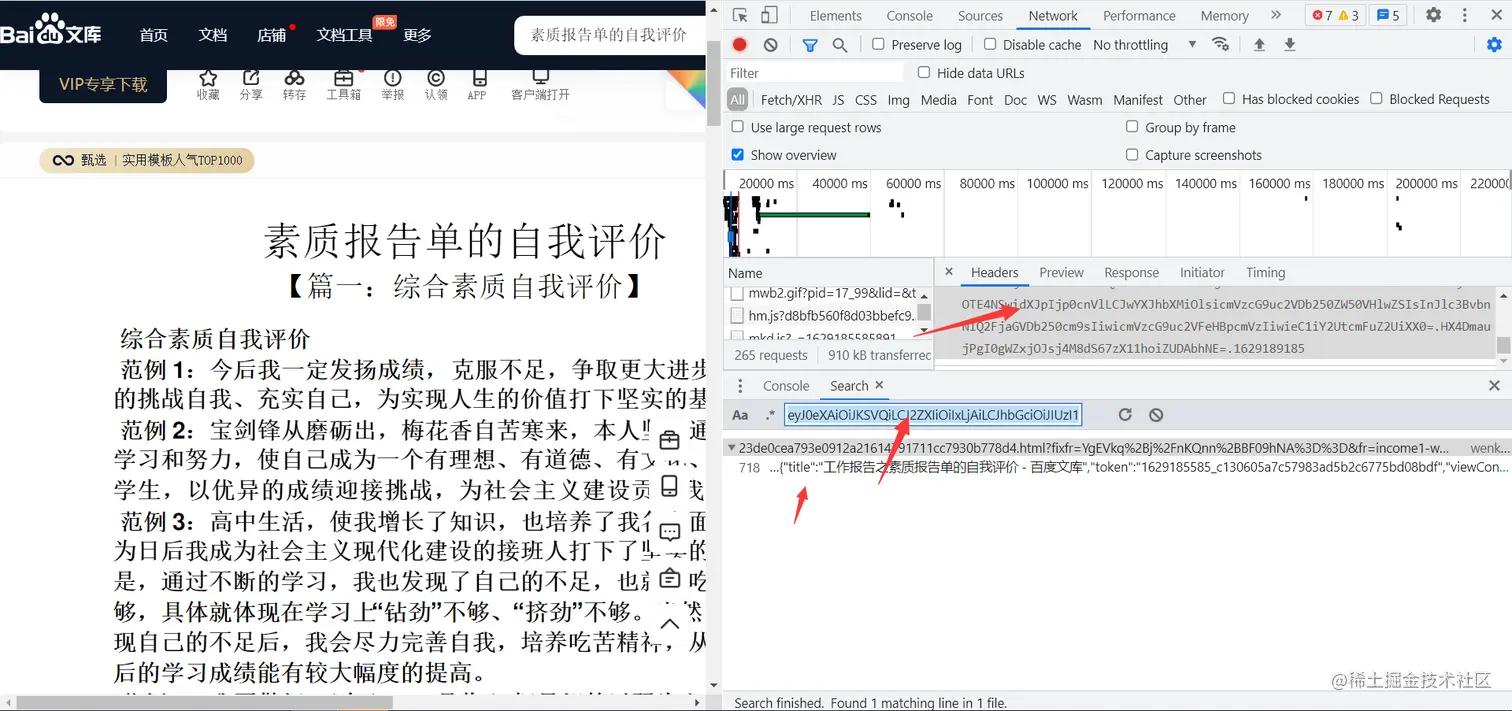Stop recording network log red button
This screenshot has height=711, width=1512.
tap(740, 45)
